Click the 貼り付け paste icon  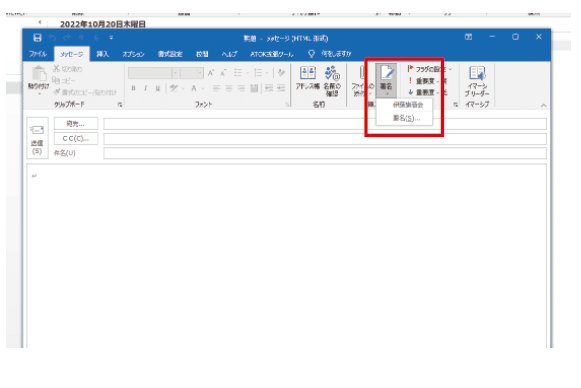[39, 73]
